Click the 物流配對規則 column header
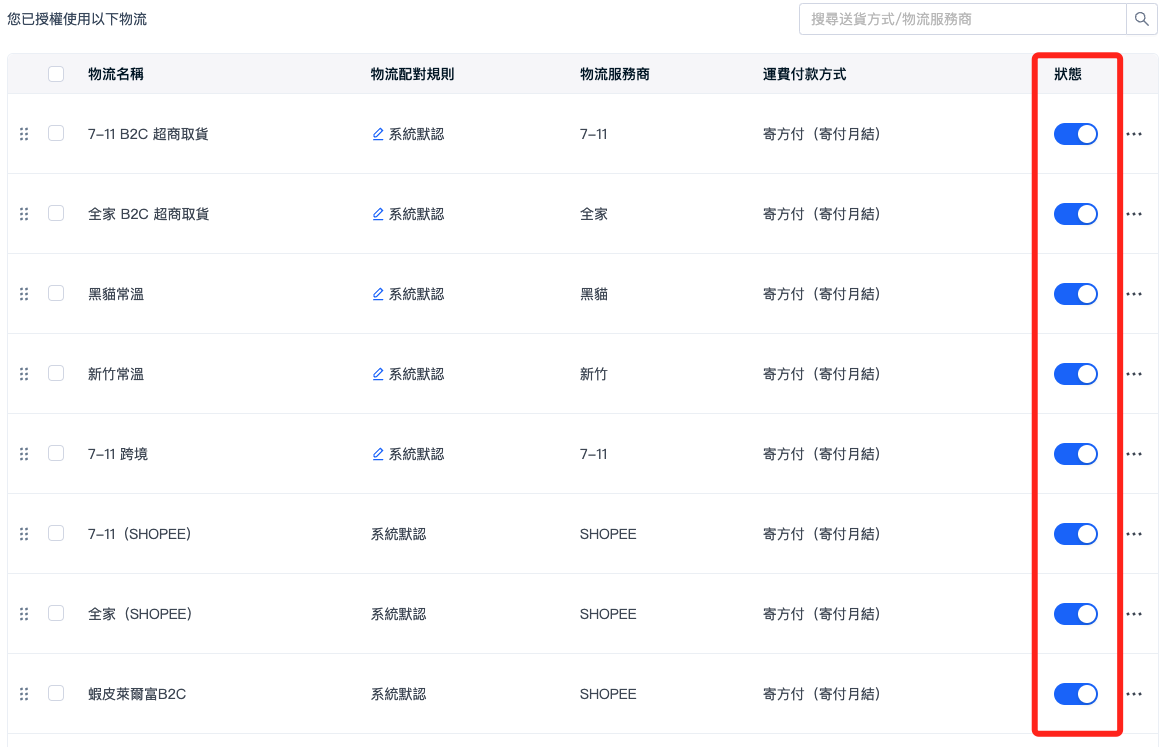 click(412, 74)
